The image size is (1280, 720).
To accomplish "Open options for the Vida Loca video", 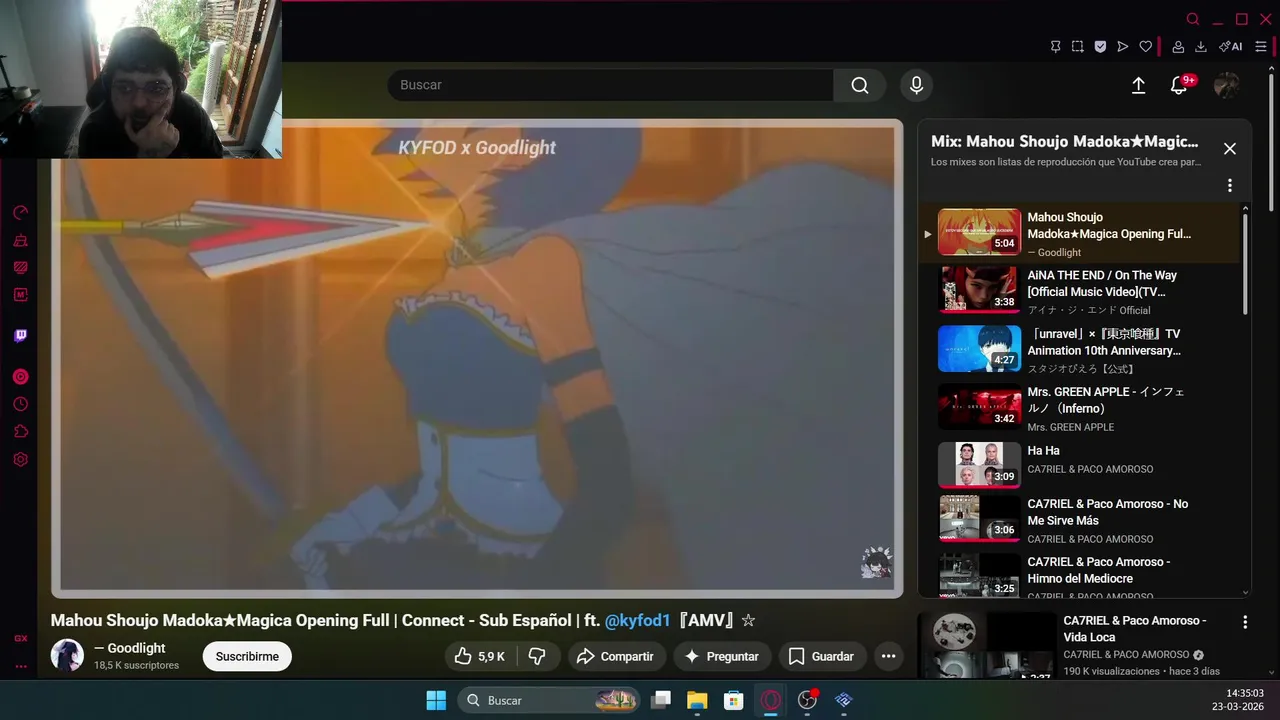I will [x=1245, y=622].
